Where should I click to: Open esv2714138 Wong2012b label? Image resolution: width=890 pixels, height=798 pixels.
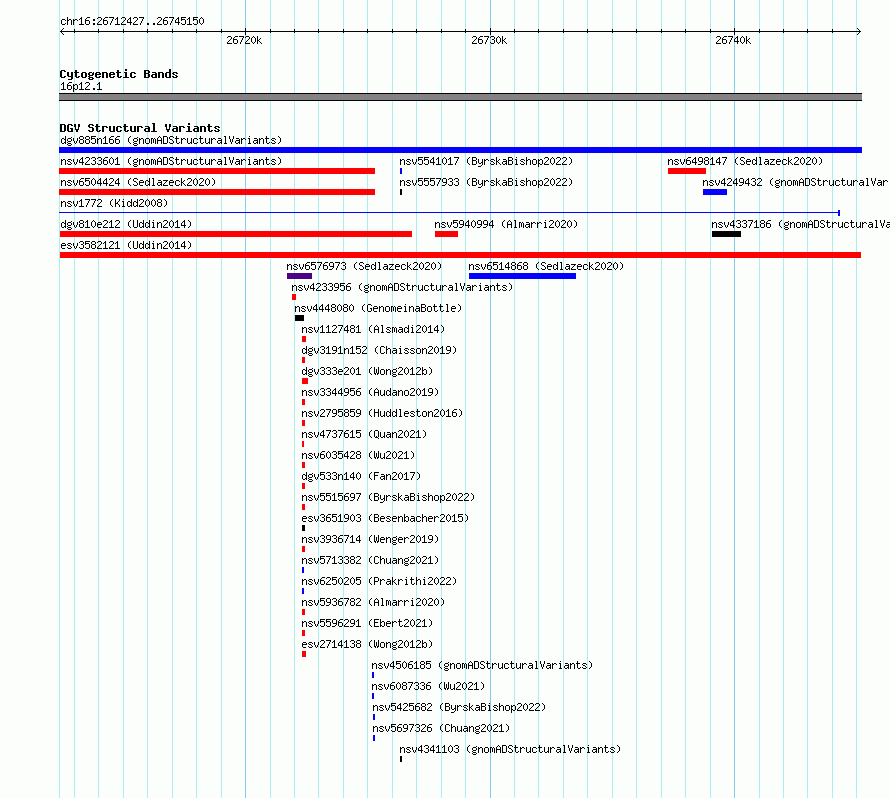(367, 644)
